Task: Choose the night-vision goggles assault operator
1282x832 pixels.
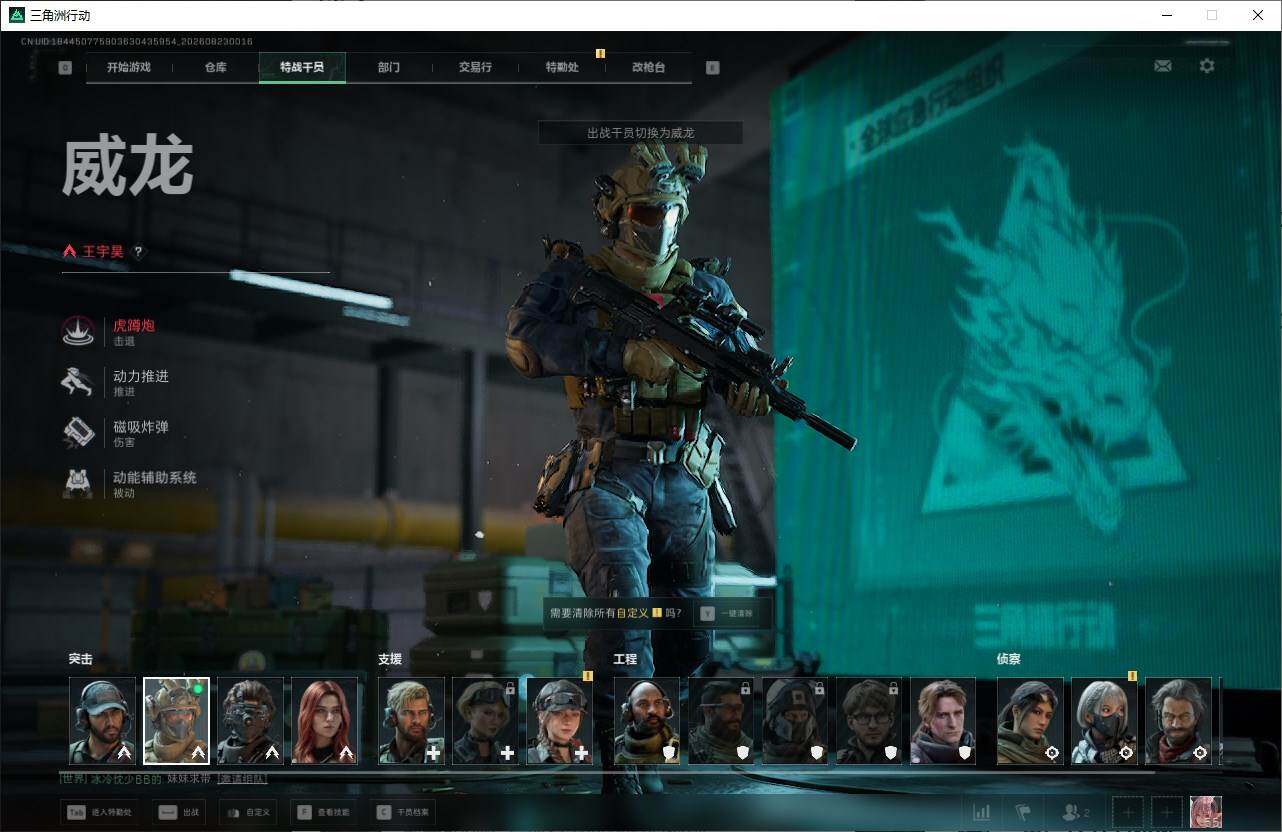Action: tap(250, 721)
